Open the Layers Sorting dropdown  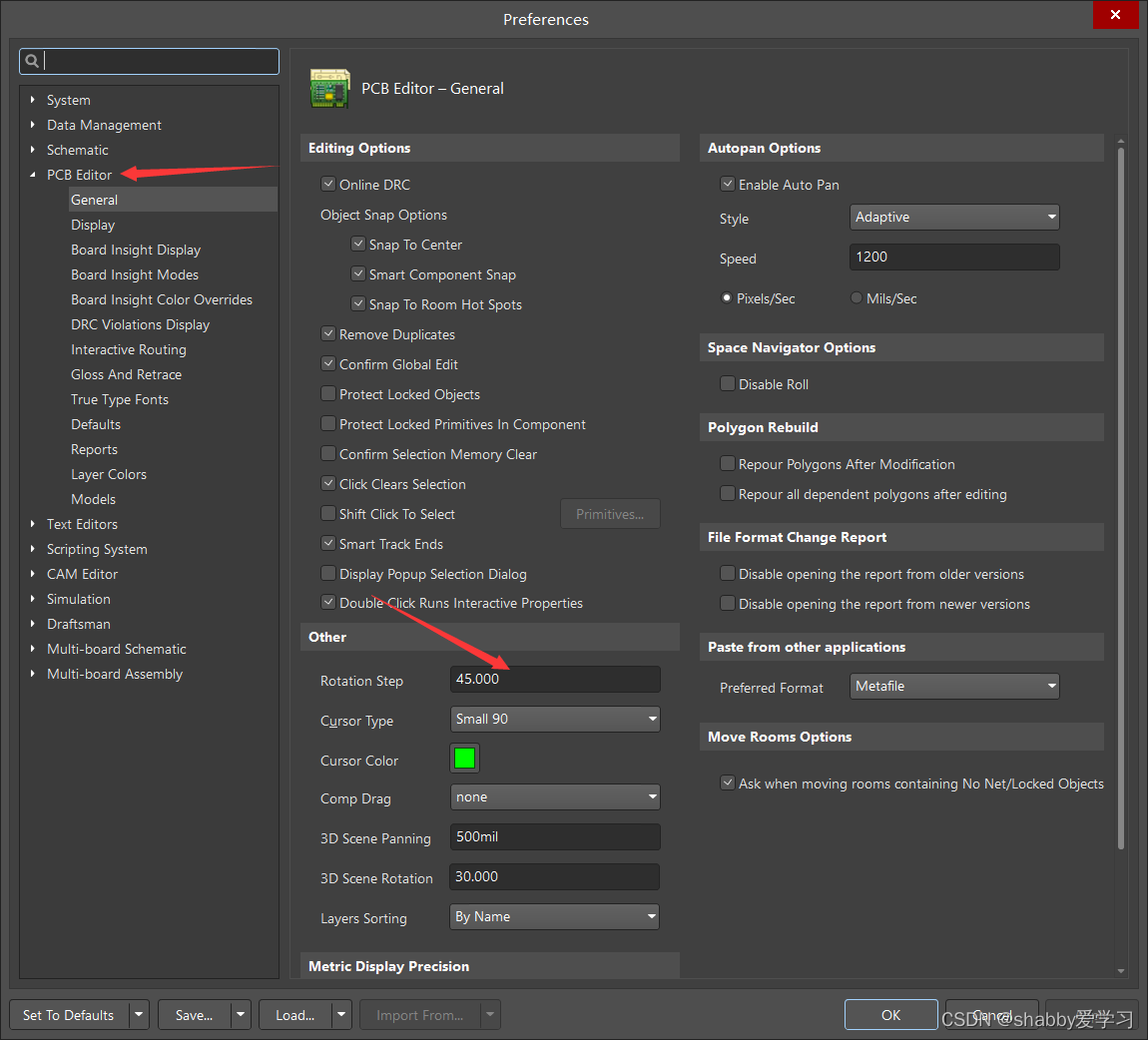(x=555, y=916)
